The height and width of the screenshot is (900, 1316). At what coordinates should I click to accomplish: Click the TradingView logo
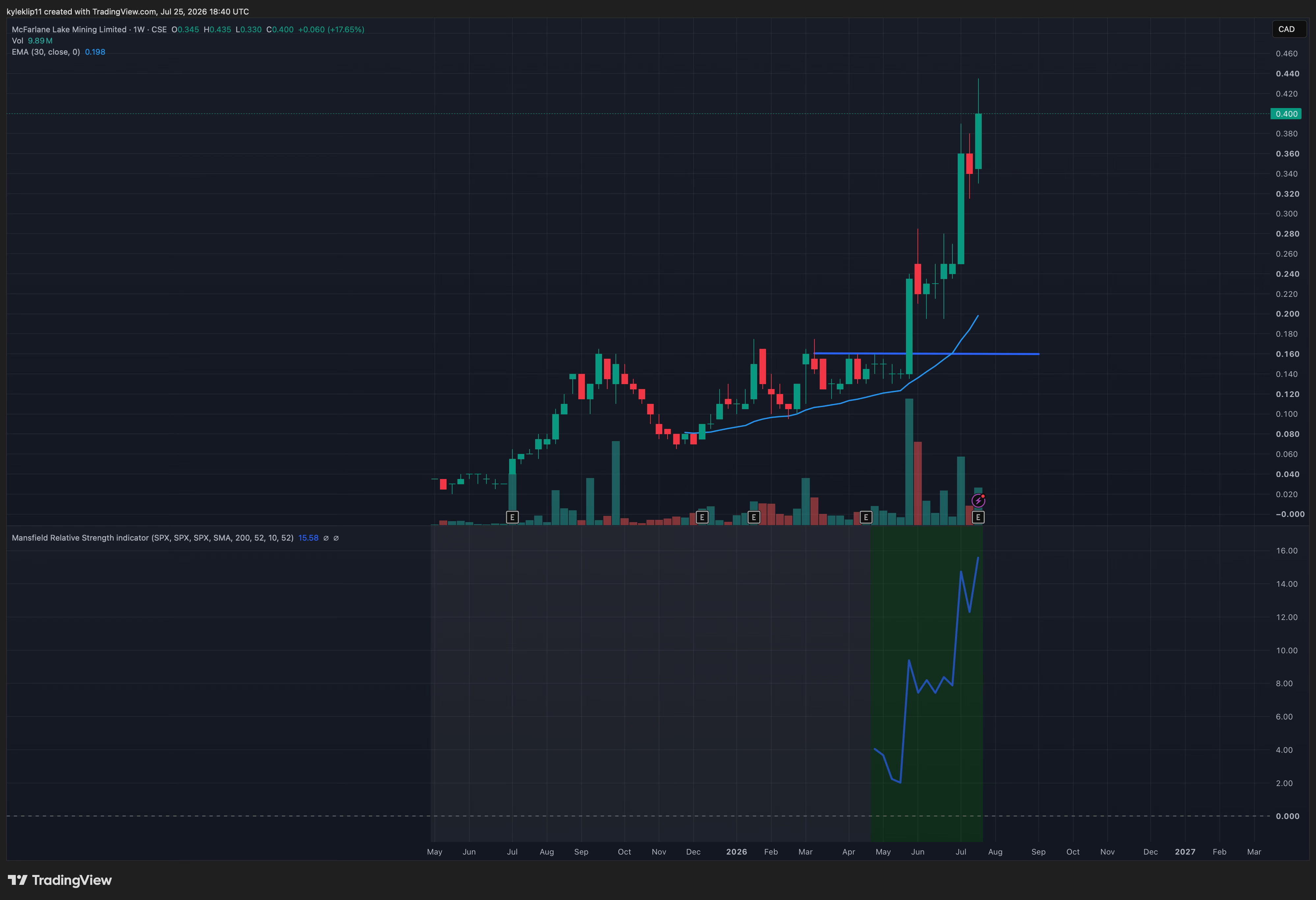[60, 880]
